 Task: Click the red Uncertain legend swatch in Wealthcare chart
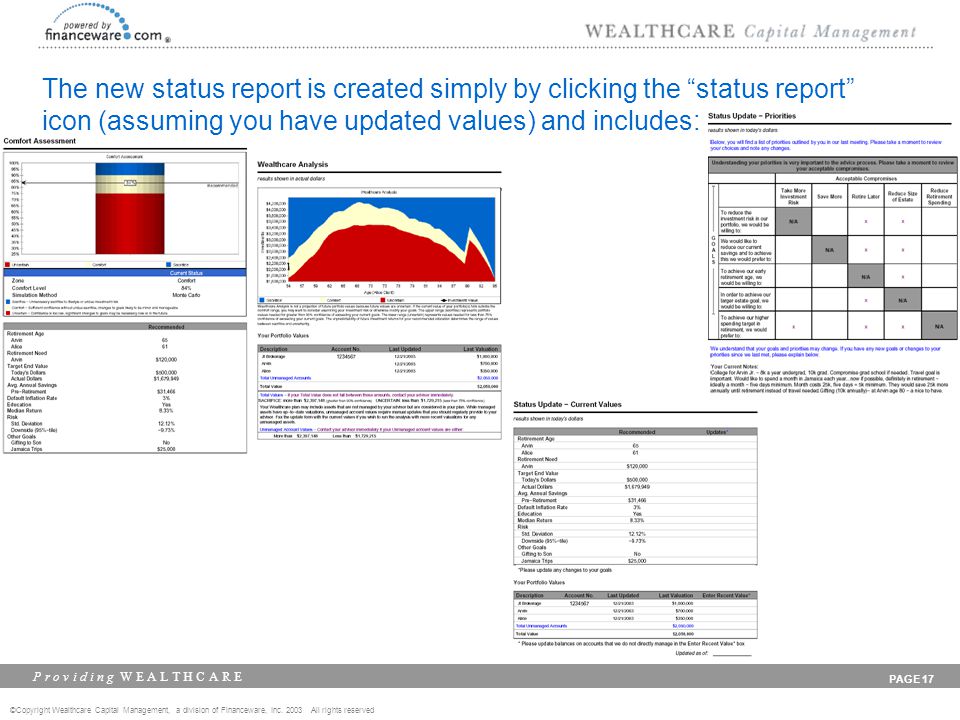[383, 300]
